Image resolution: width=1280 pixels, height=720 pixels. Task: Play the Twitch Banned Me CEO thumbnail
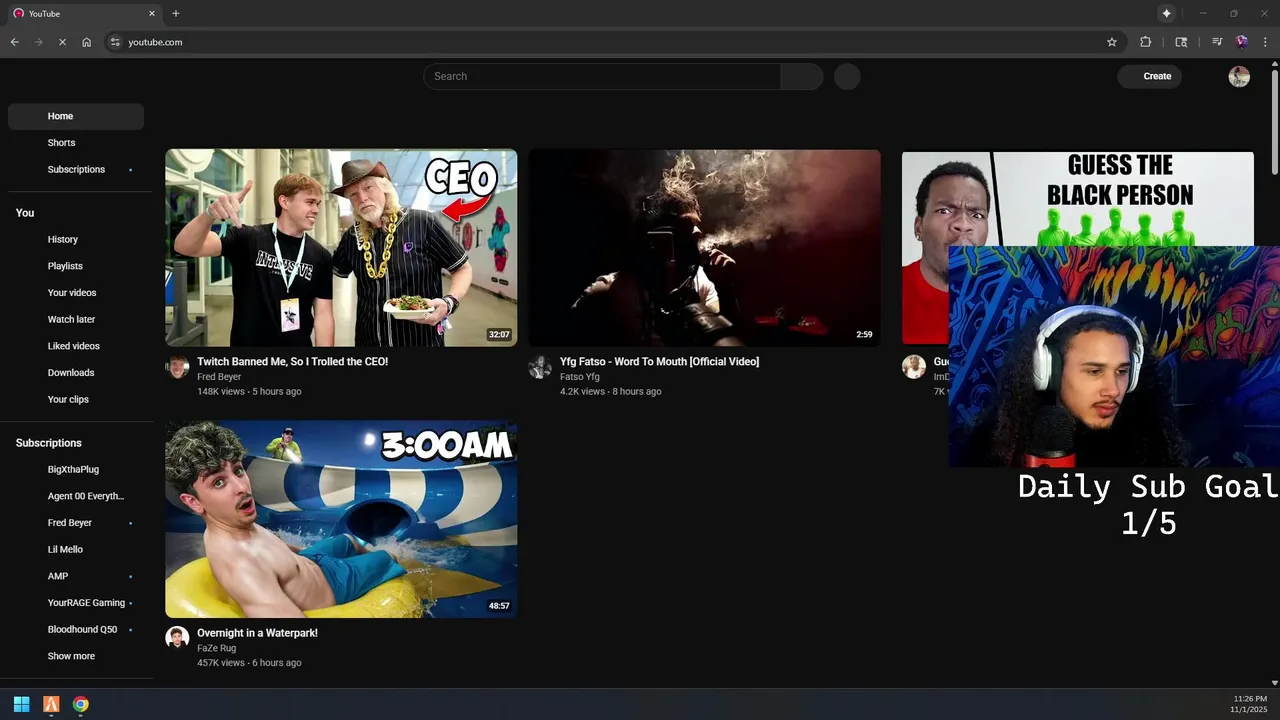(x=341, y=248)
